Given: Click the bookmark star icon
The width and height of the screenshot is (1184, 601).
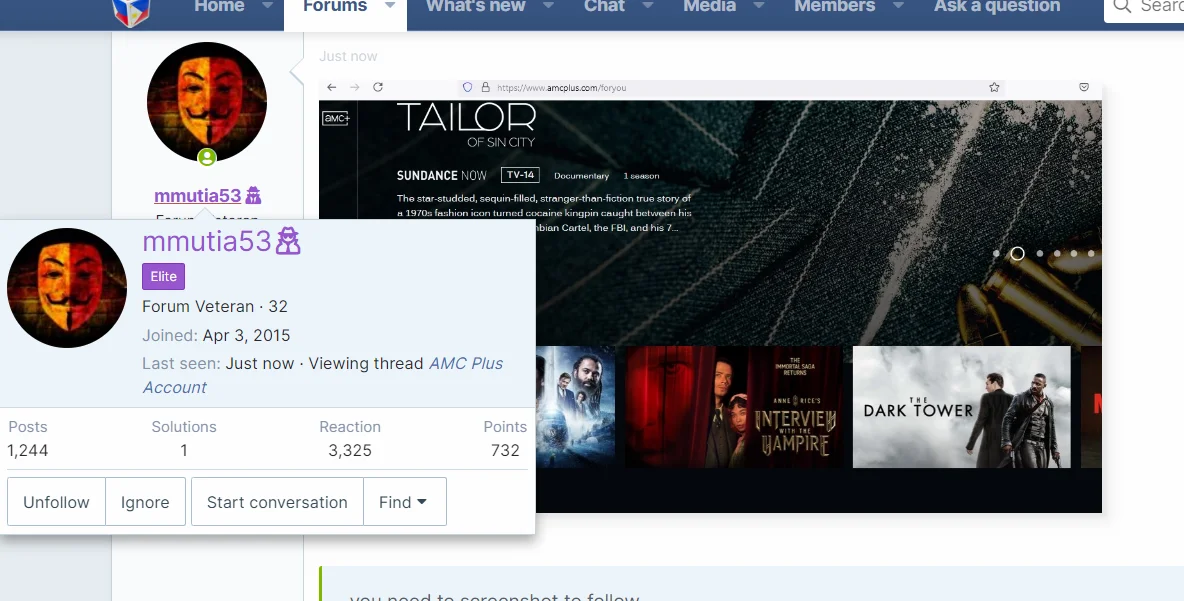Looking at the screenshot, I should pyautogui.click(x=994, y=88).
